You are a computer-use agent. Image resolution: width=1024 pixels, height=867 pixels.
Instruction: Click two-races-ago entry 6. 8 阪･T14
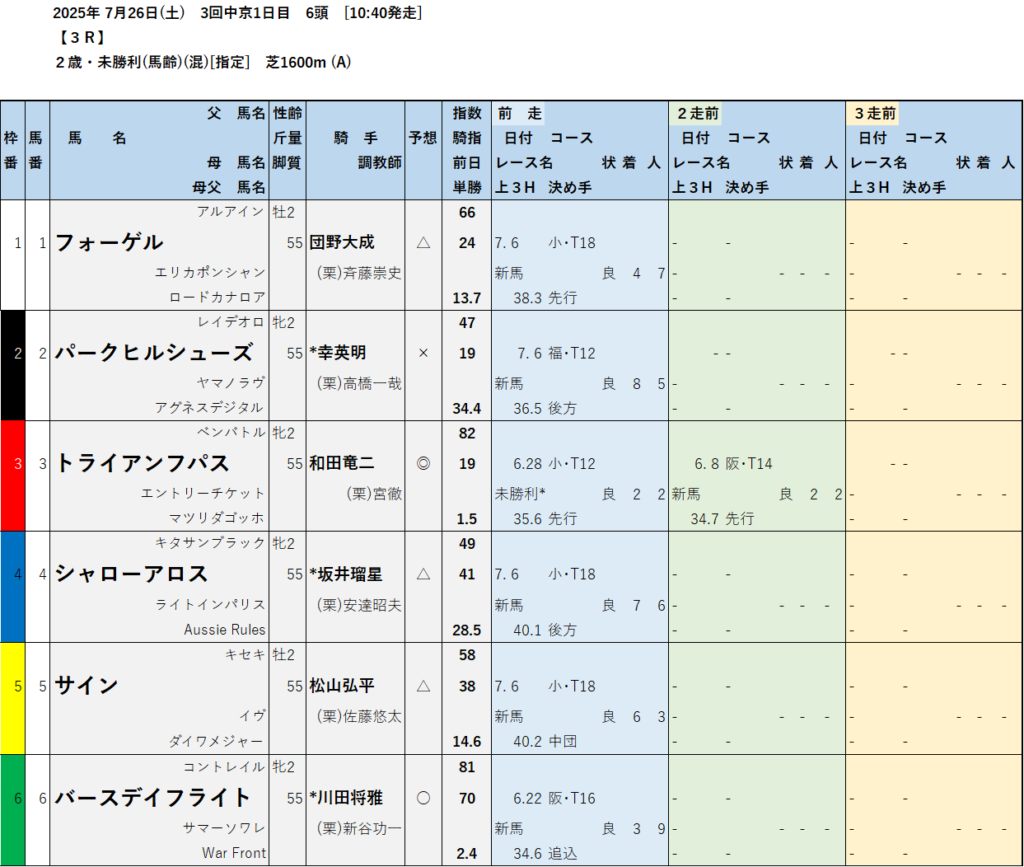(733, 464)
